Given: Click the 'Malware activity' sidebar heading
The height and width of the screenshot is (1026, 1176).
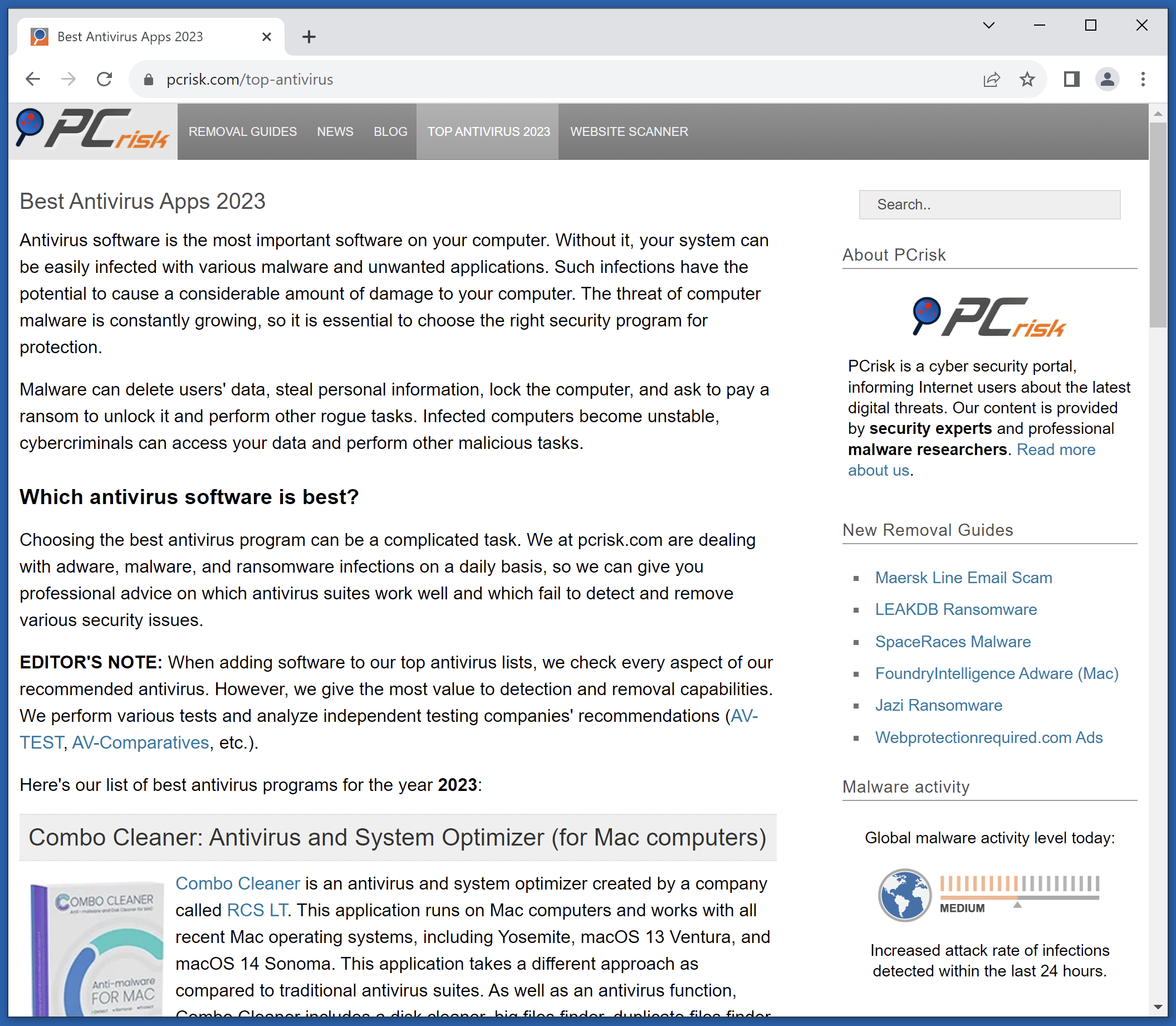Looking at the screenshot, I should click(x=906, y=787).
